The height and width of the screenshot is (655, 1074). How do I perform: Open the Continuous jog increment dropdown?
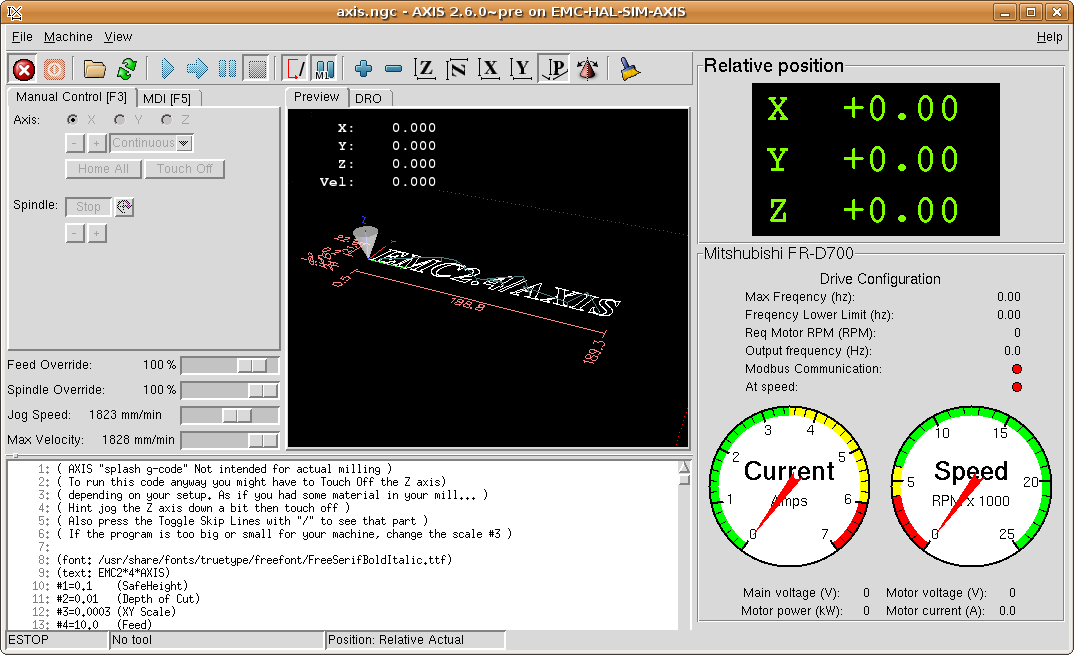152,143
